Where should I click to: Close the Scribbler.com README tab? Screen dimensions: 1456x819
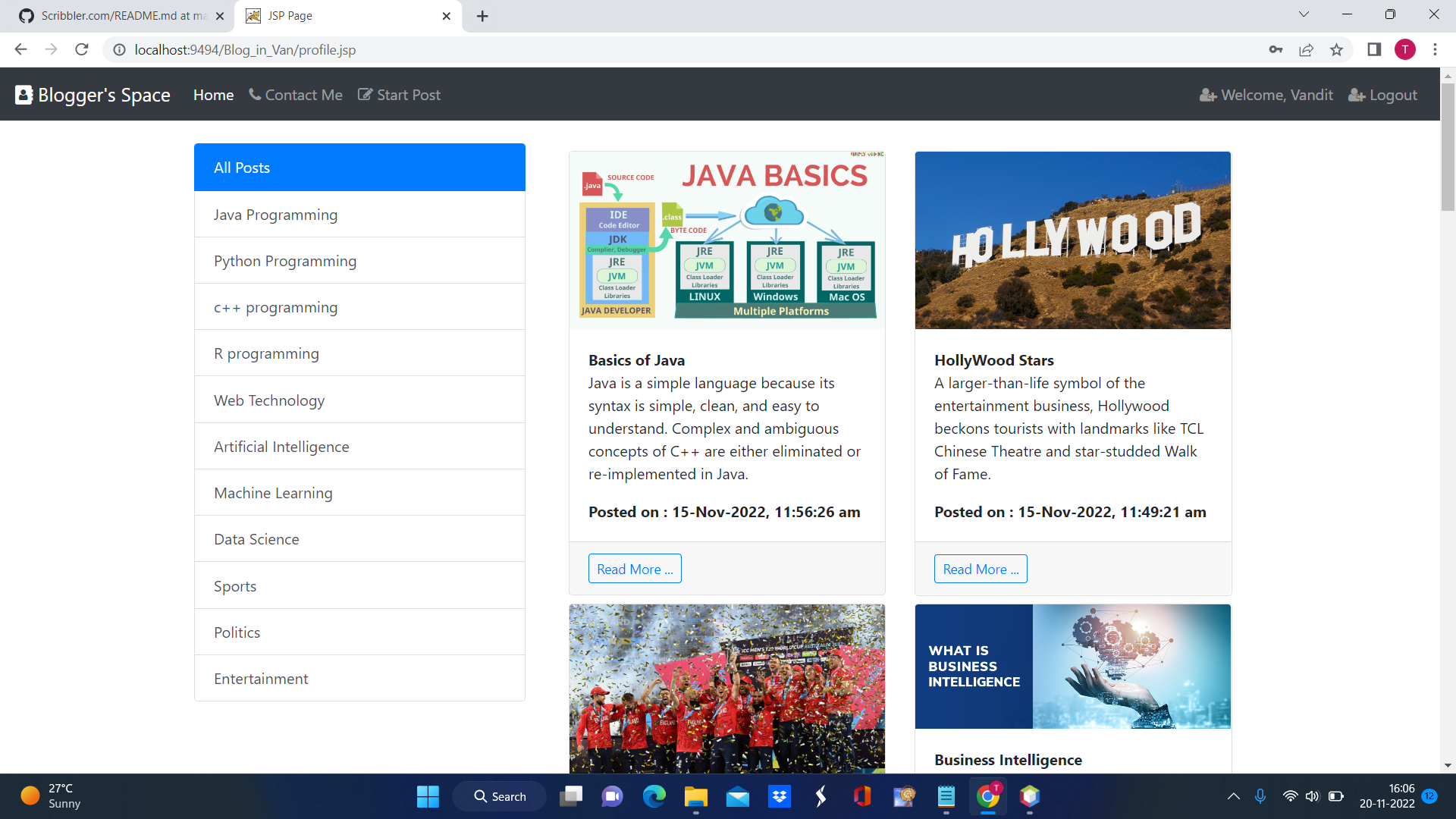pyautogui.click(x=220, y=16)
